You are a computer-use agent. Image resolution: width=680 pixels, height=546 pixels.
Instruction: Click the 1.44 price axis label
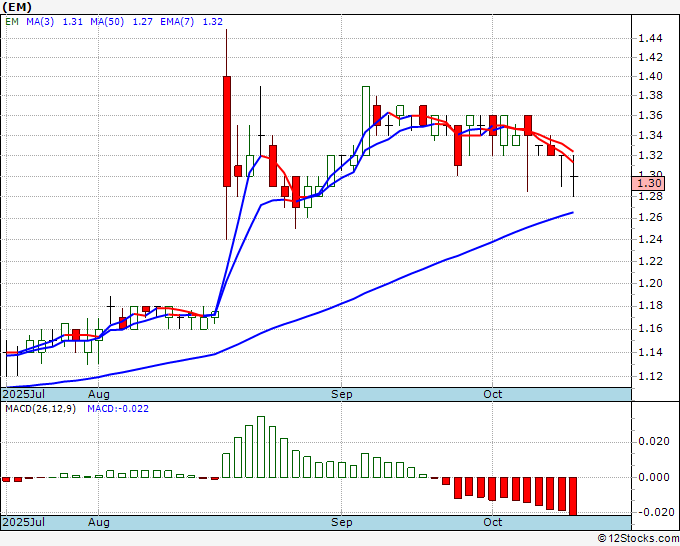[x=650, y=39]
